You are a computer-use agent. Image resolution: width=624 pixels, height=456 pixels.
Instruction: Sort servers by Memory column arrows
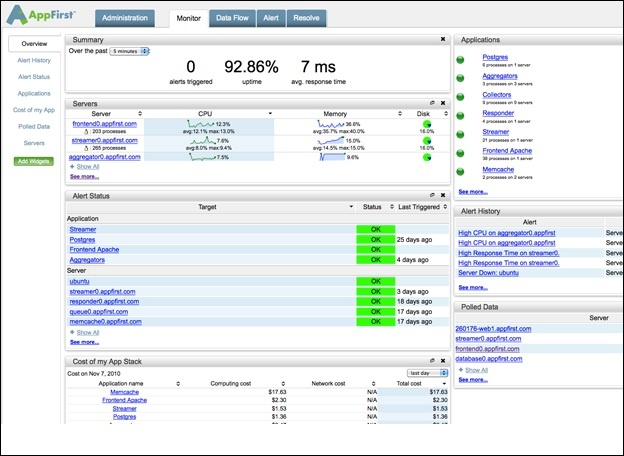[400, 114]
